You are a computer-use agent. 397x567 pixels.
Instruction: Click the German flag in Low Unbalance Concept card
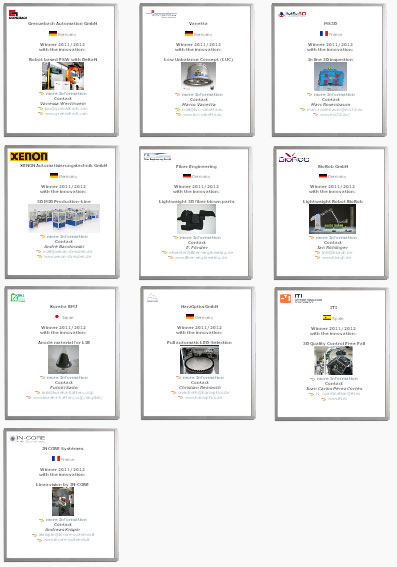pos(189,34)
